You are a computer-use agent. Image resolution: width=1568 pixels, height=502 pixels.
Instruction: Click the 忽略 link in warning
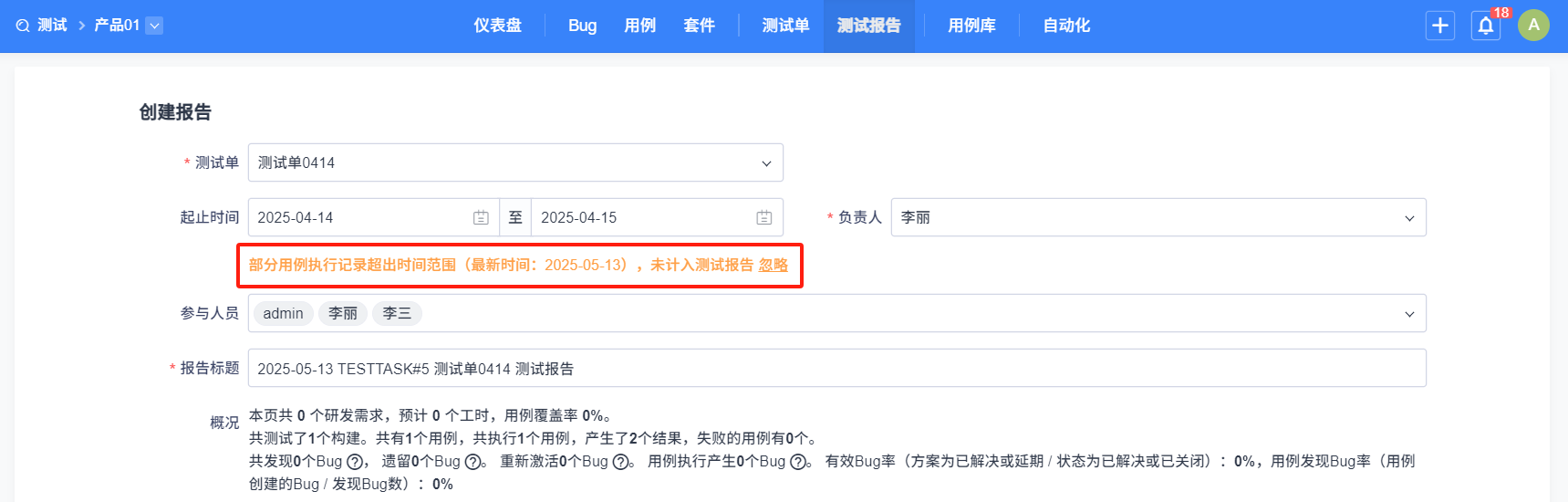tap(774, 265)
